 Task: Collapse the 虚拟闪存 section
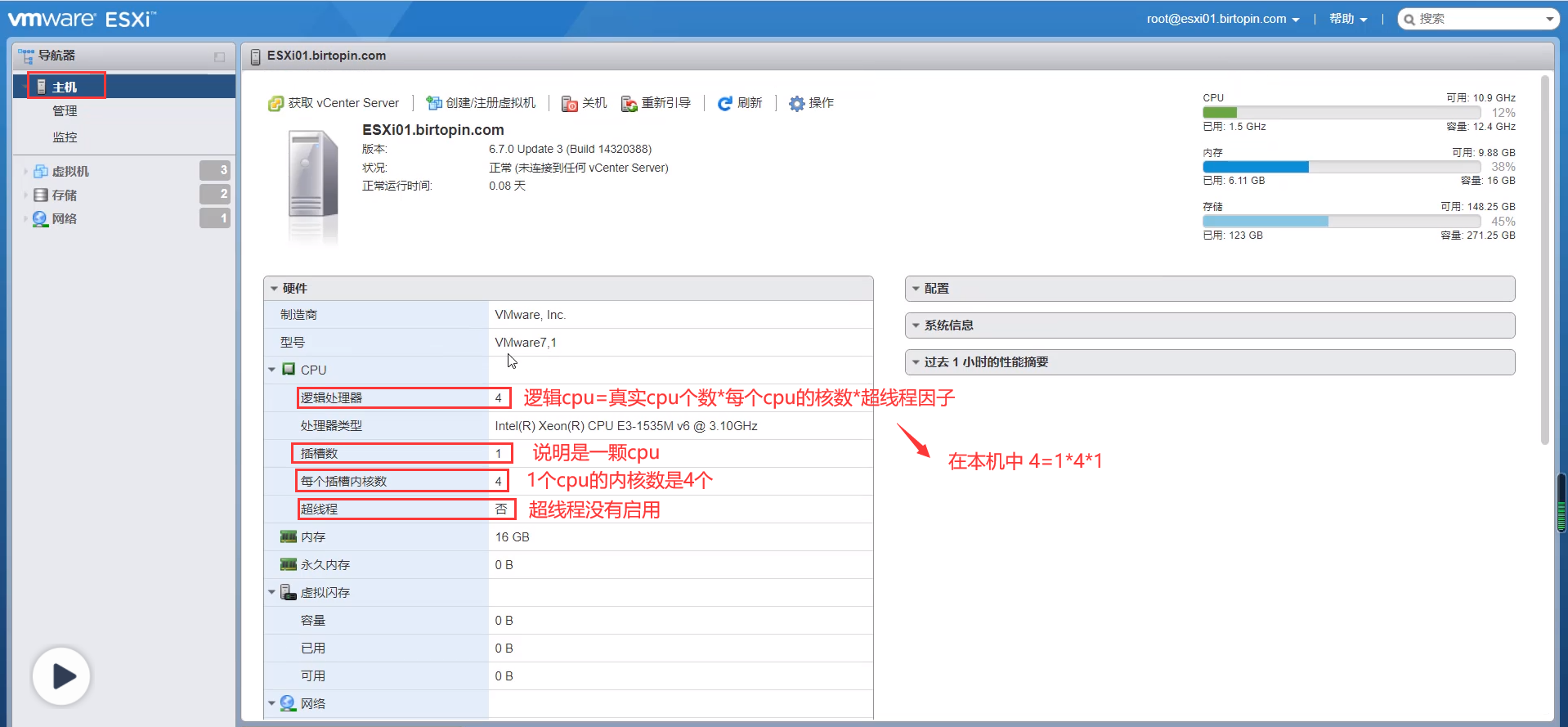coord(272,592)
